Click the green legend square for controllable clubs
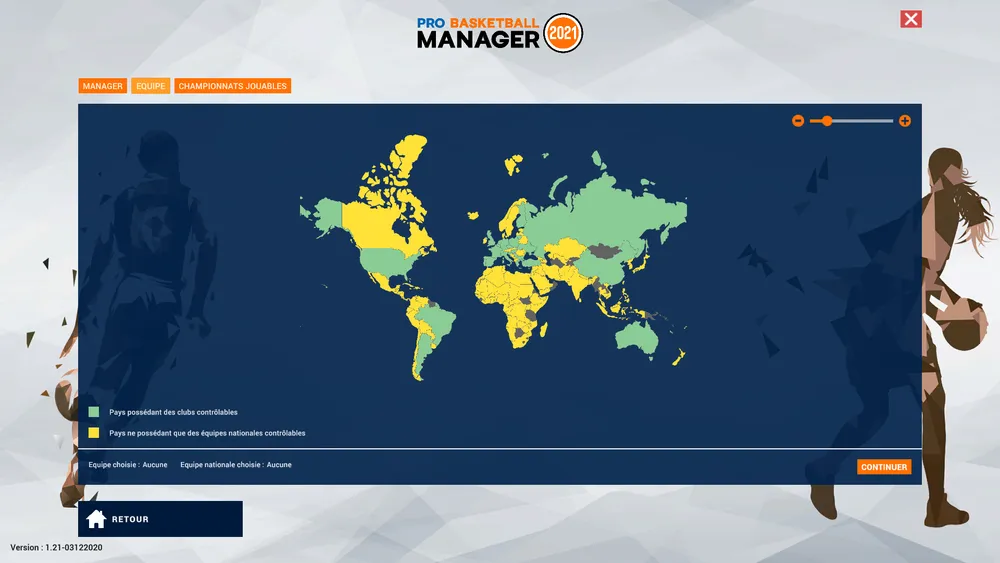1000x563 pixels. [94, 412]
